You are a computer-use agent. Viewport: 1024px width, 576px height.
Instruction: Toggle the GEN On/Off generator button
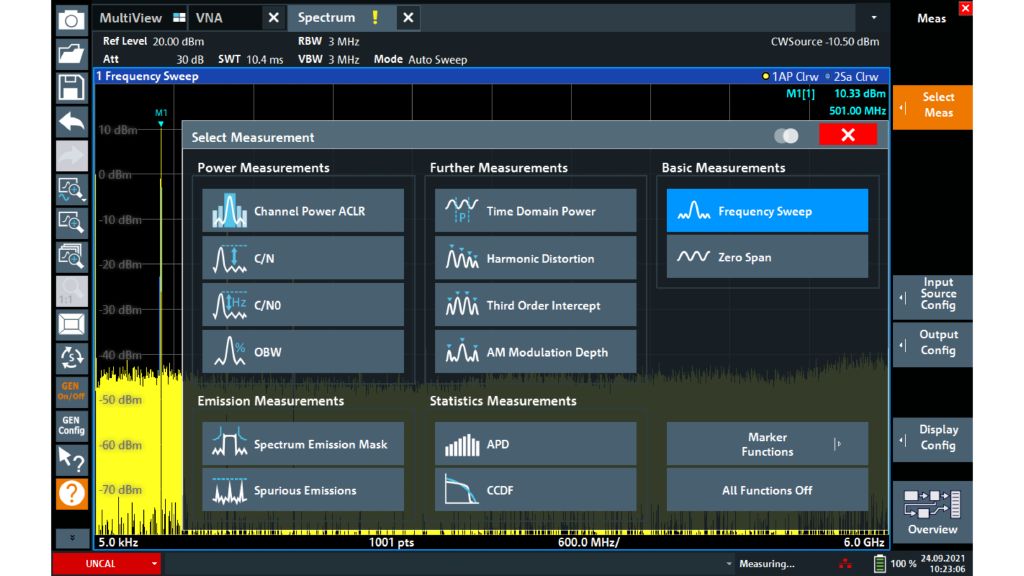[71, 391]
